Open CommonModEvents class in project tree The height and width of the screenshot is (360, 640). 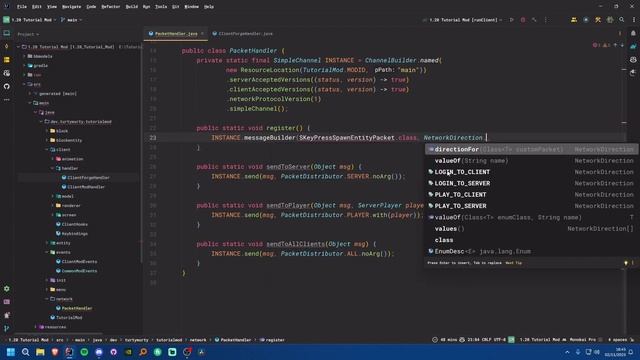pyautogui.click(x=77, y=271)
